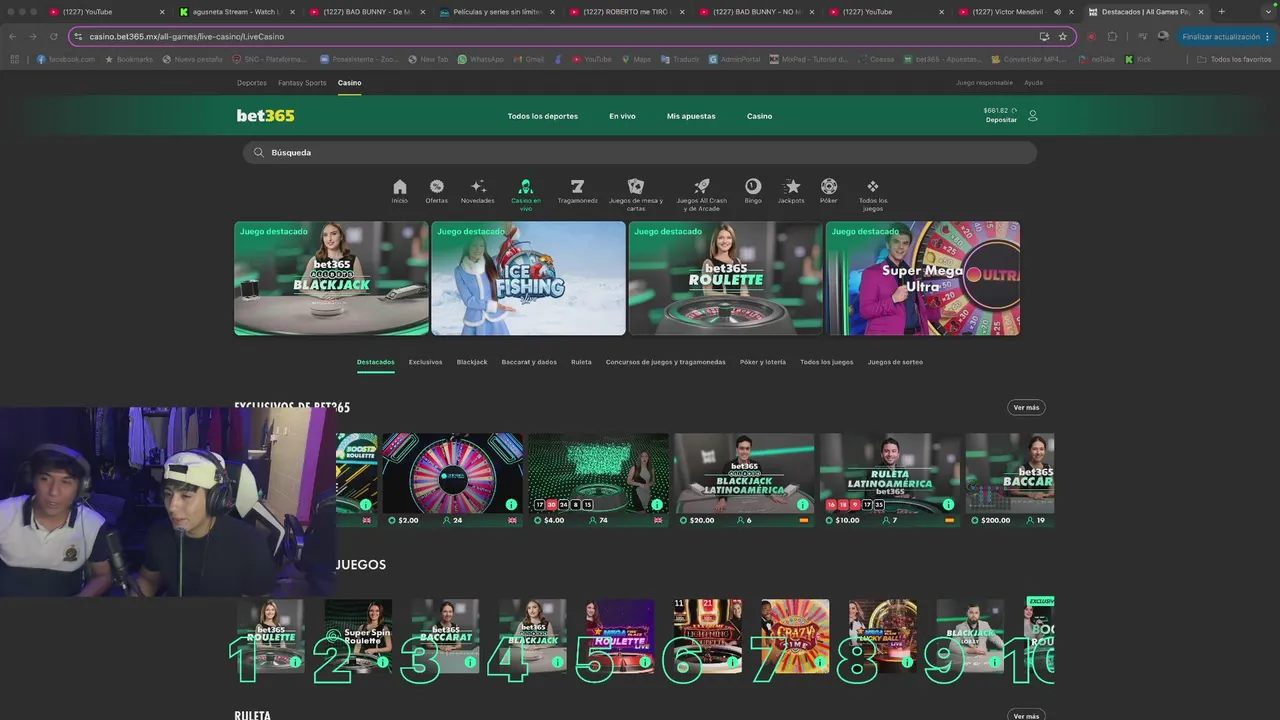1280x720 pixels.
Task: Open the Juegos de sorteo tab
Action: click(x=895, y=362)
